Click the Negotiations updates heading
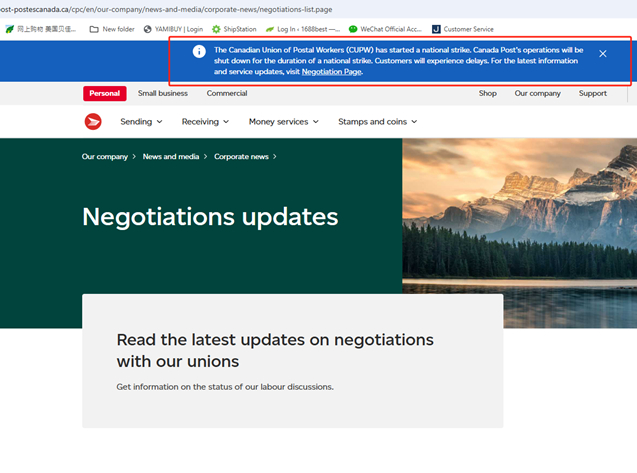 (x=210, y=217)
